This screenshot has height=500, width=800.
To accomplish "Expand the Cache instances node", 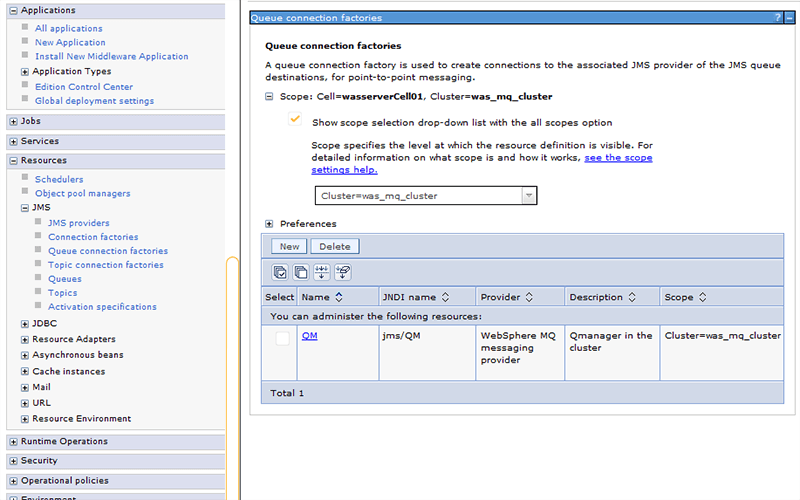I will pos(24,371).
